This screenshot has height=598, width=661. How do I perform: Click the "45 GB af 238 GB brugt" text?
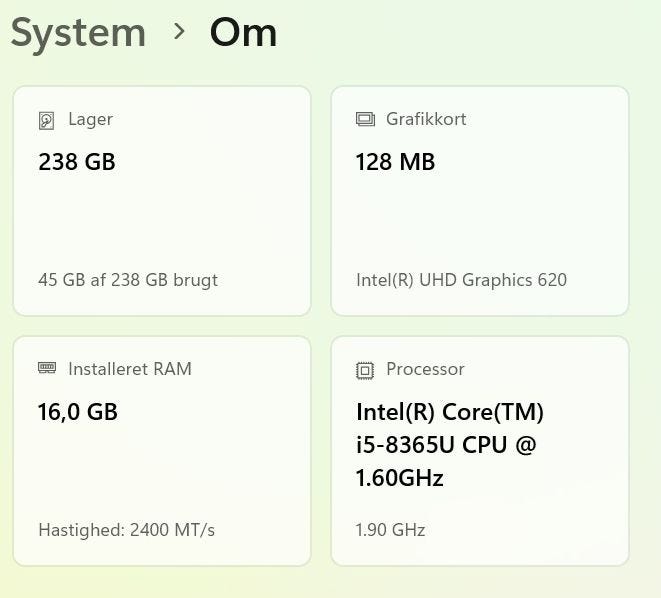[x=128, y=280]
